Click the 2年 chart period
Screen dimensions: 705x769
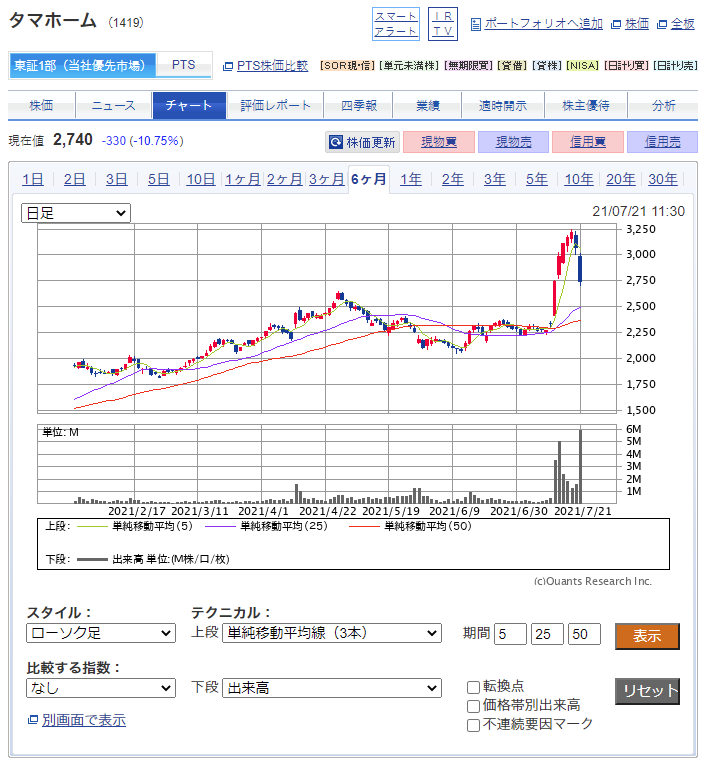453,179
